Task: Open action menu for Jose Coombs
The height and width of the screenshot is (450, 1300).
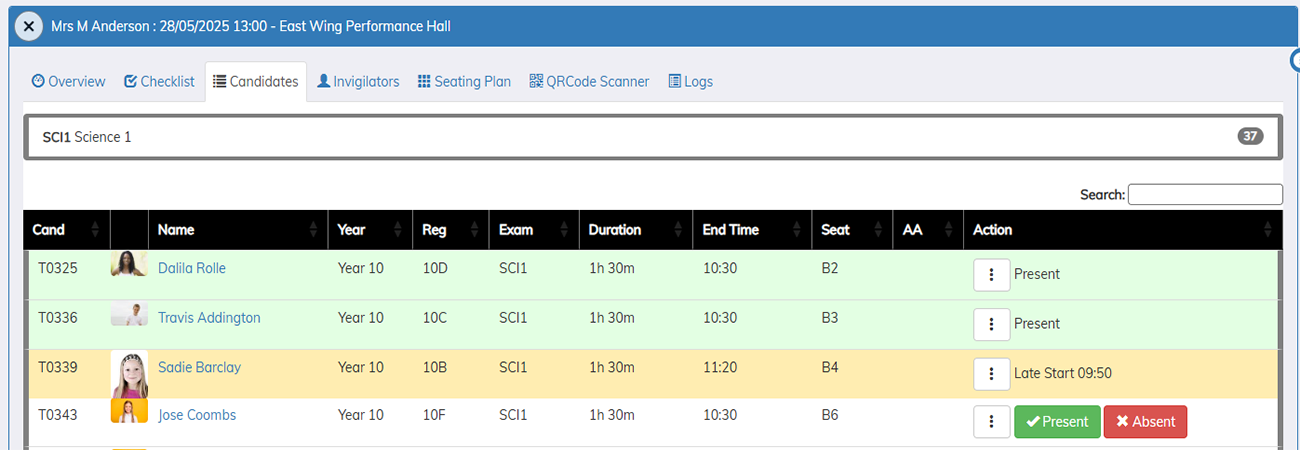Action: [991, 422]
